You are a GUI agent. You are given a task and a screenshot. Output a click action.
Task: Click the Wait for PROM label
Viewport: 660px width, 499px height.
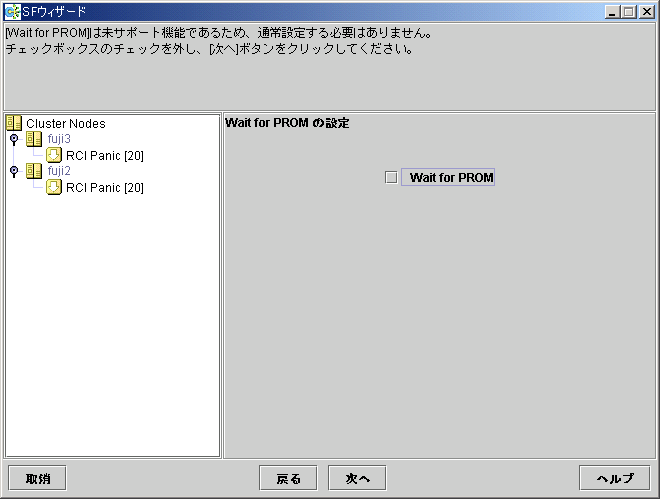click(448, 177)
